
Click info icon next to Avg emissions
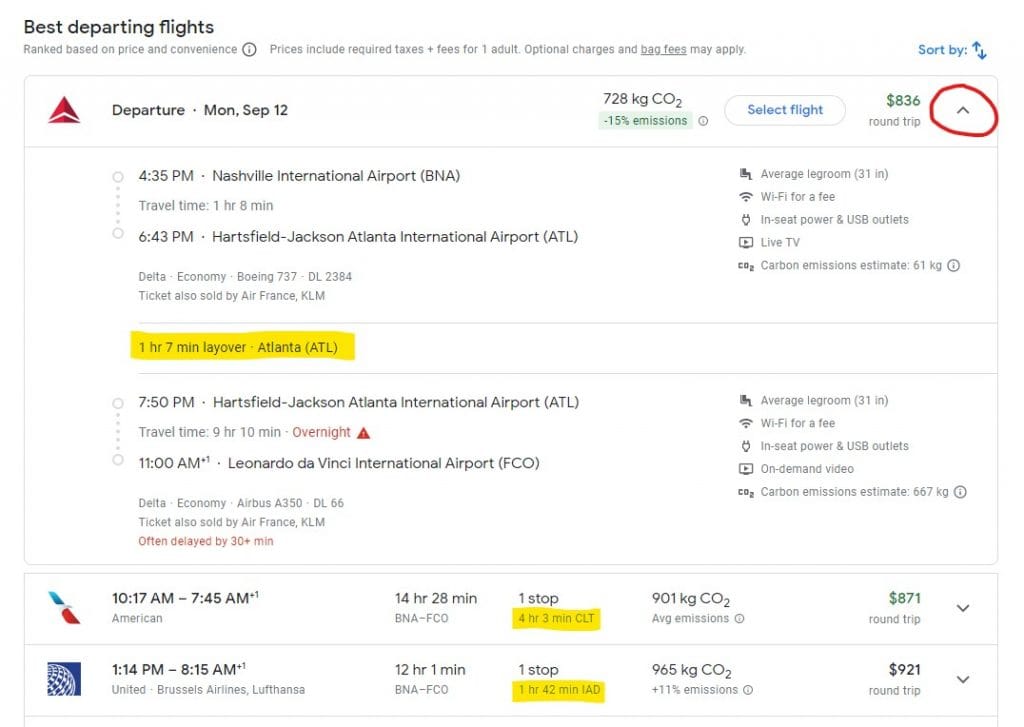(x=740, y=619)
